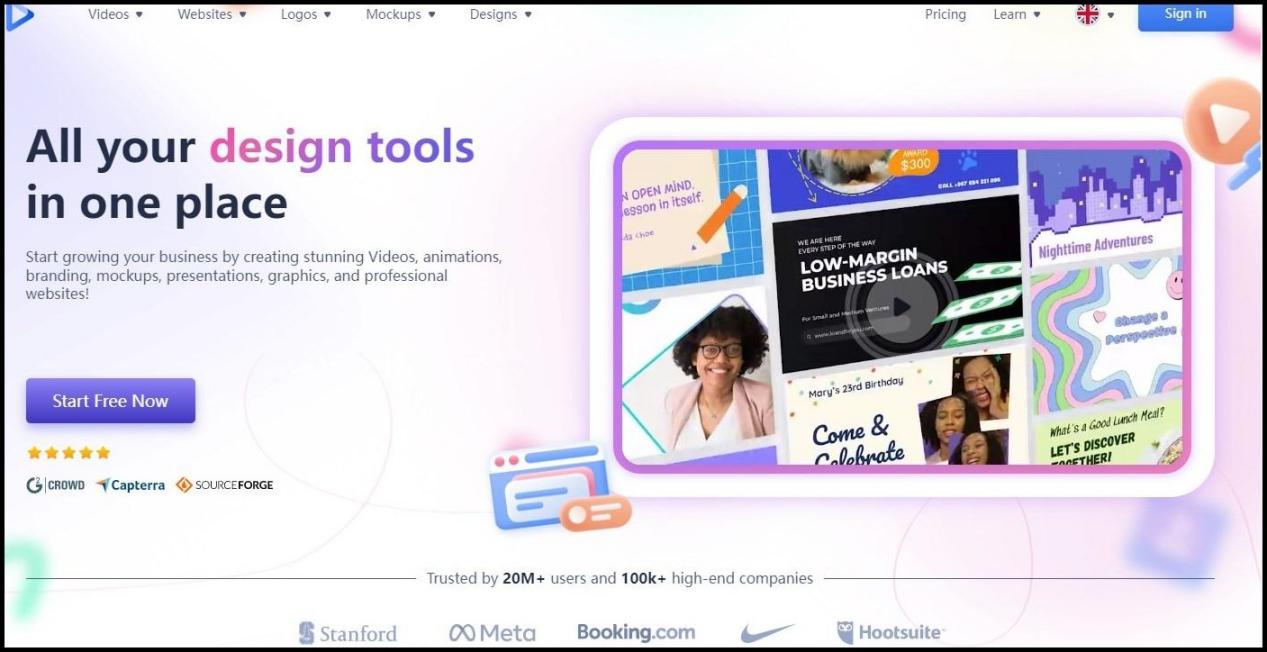
Task: Open the Mockups menu
Action: pyautogui.click(x=400, y=14)
